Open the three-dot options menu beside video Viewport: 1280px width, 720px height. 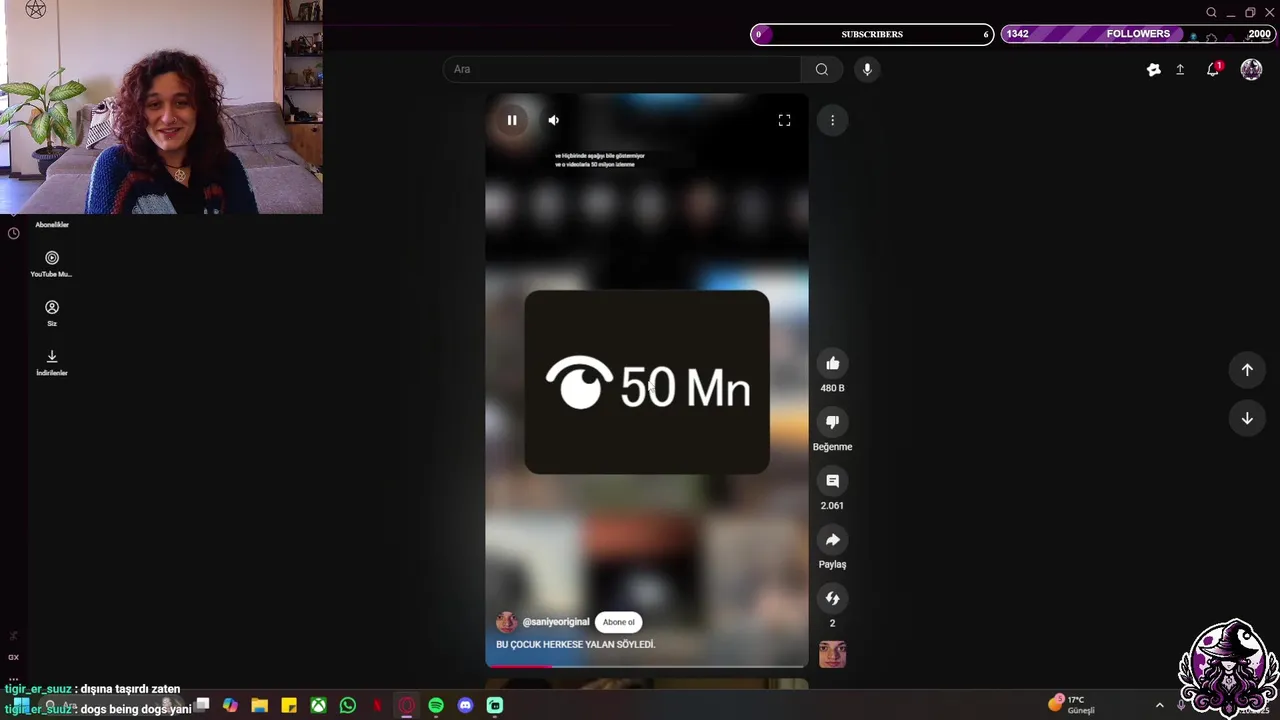832,120
